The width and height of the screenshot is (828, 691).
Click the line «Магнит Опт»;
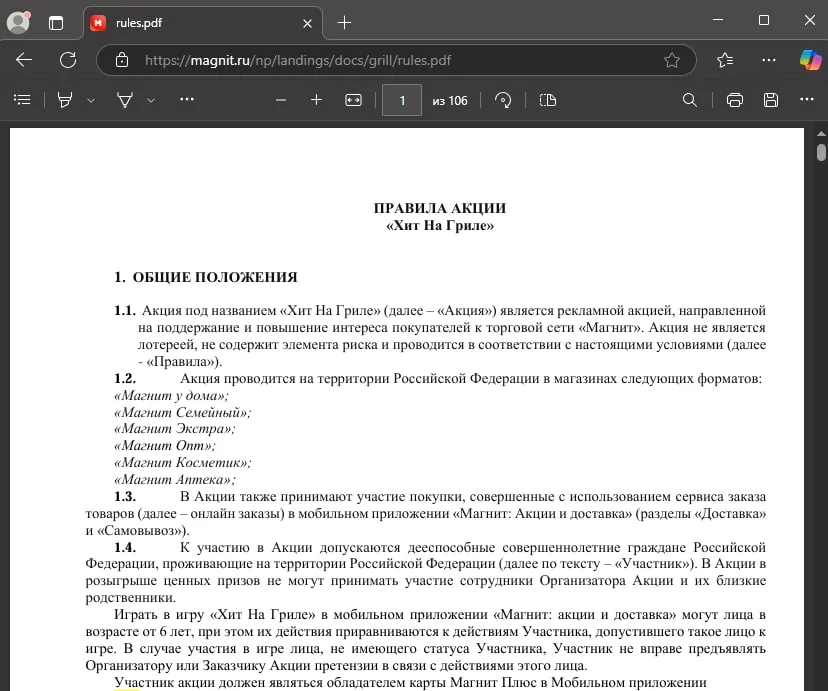coord(165,446)
